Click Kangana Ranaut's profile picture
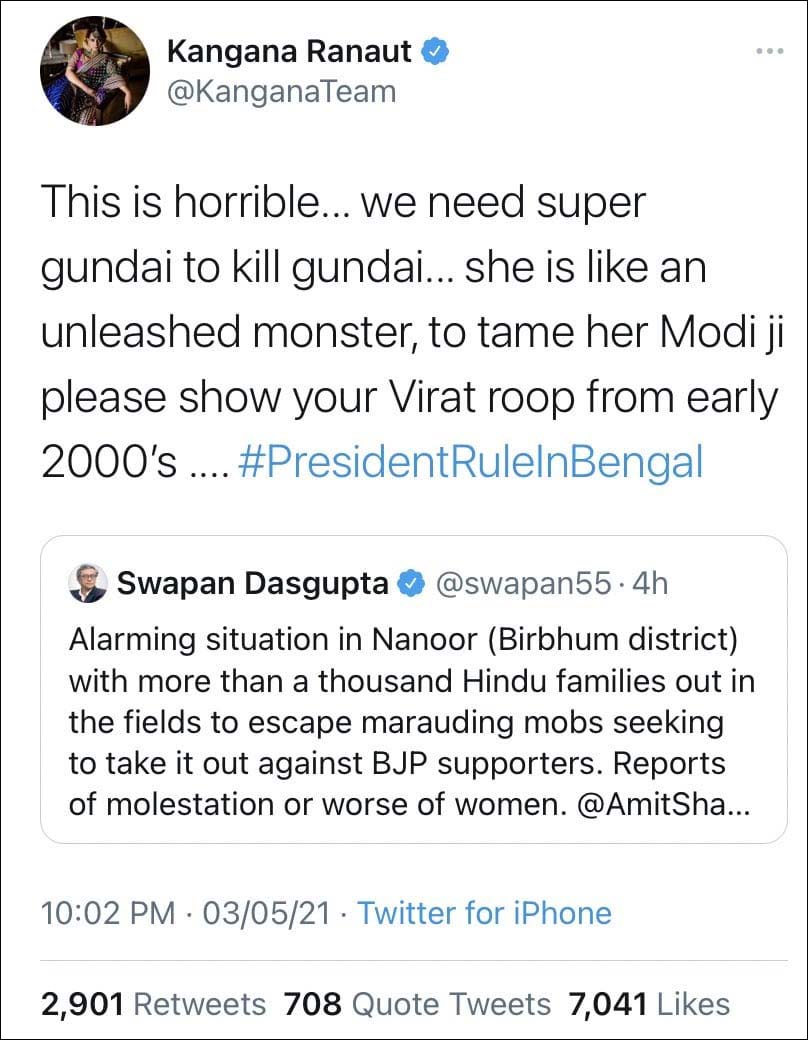Screen dimensions: 808x1040 [95, 70]
